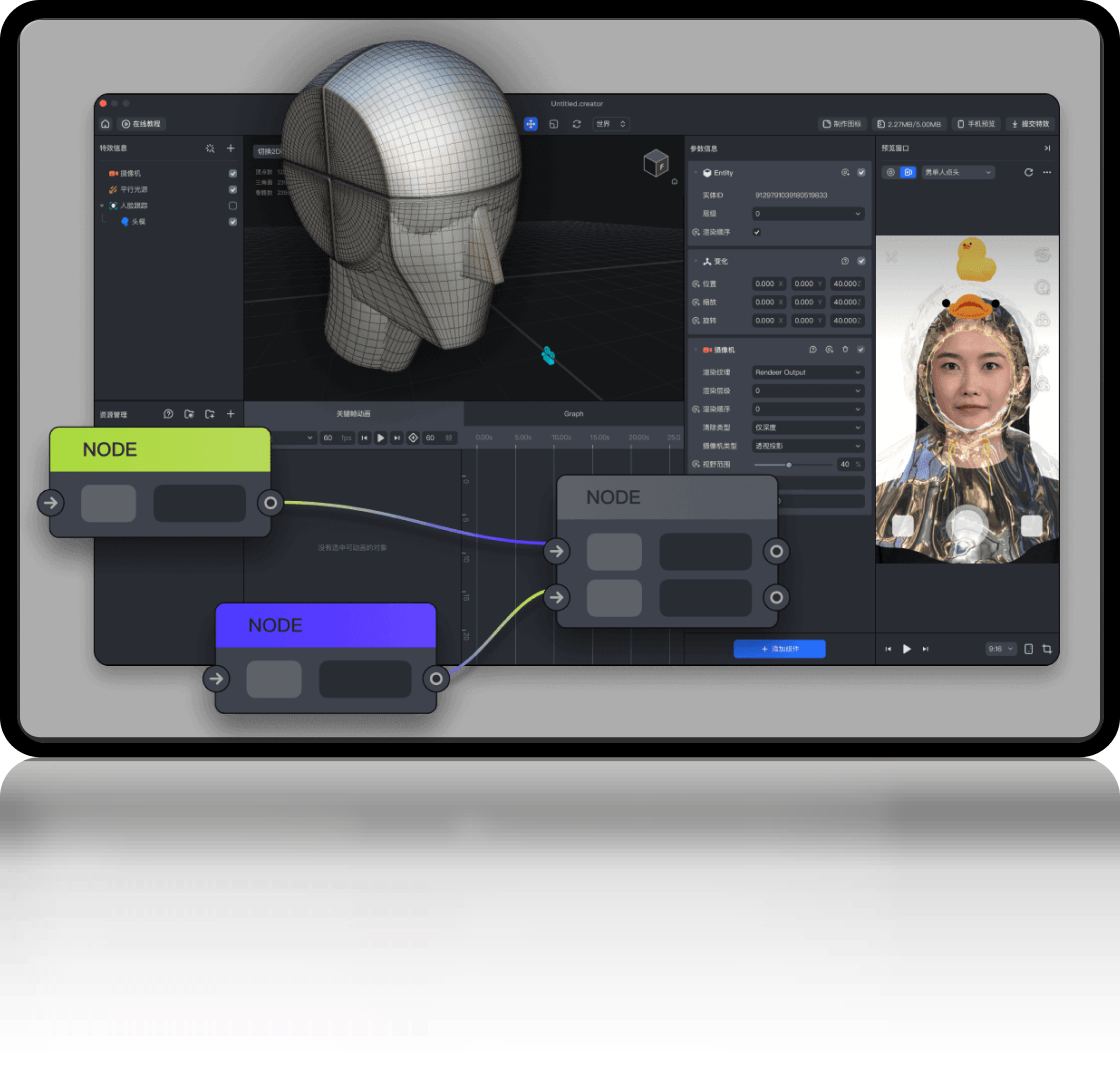The width and height of the screenshot is (1120, 1080).
Task: Click the 提交特效 button
Action: click(x=1030, y=124)
